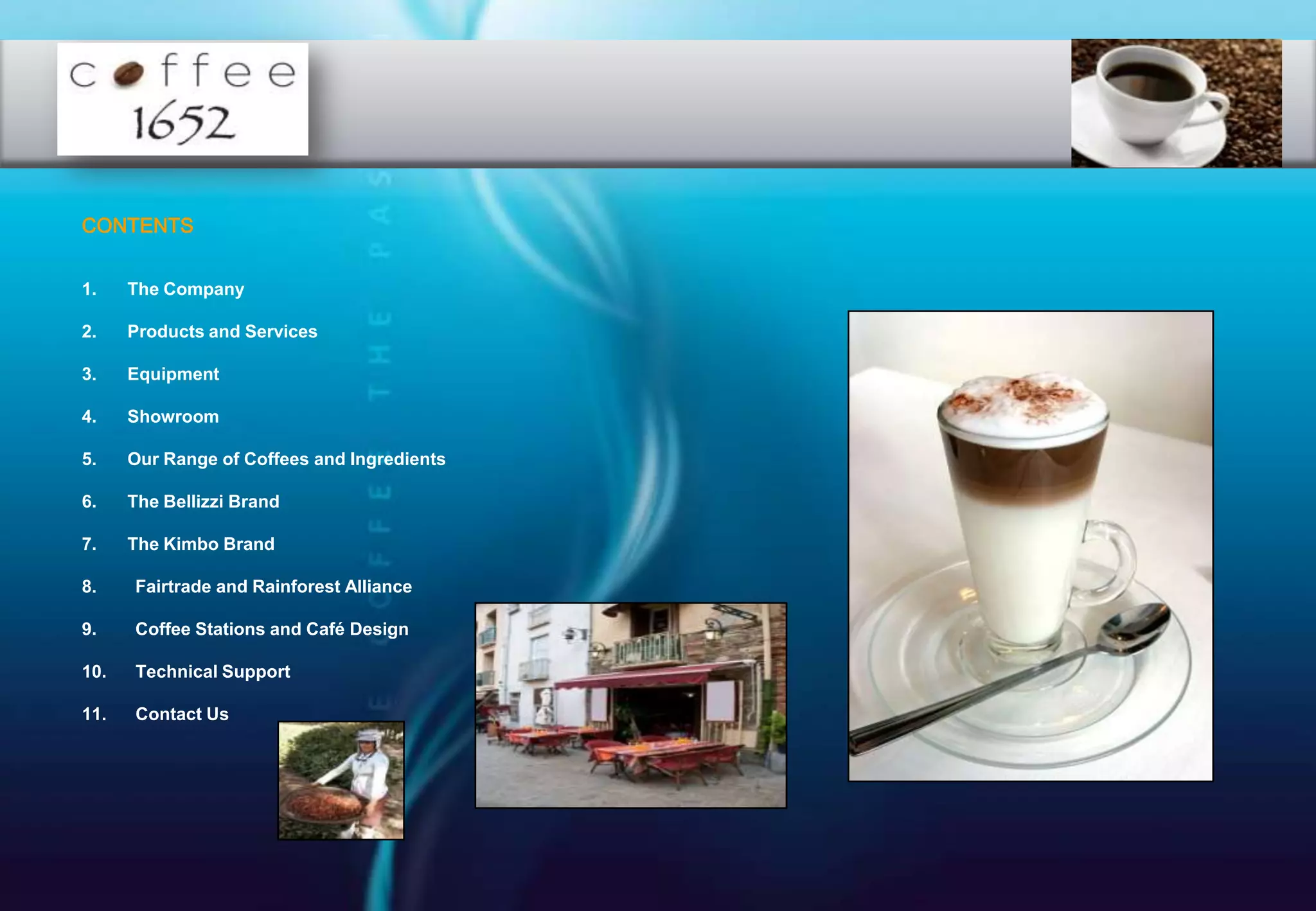Open The Company contents entry
Image resolution: width=1316 pixels, height=911 pixels.
186,289
